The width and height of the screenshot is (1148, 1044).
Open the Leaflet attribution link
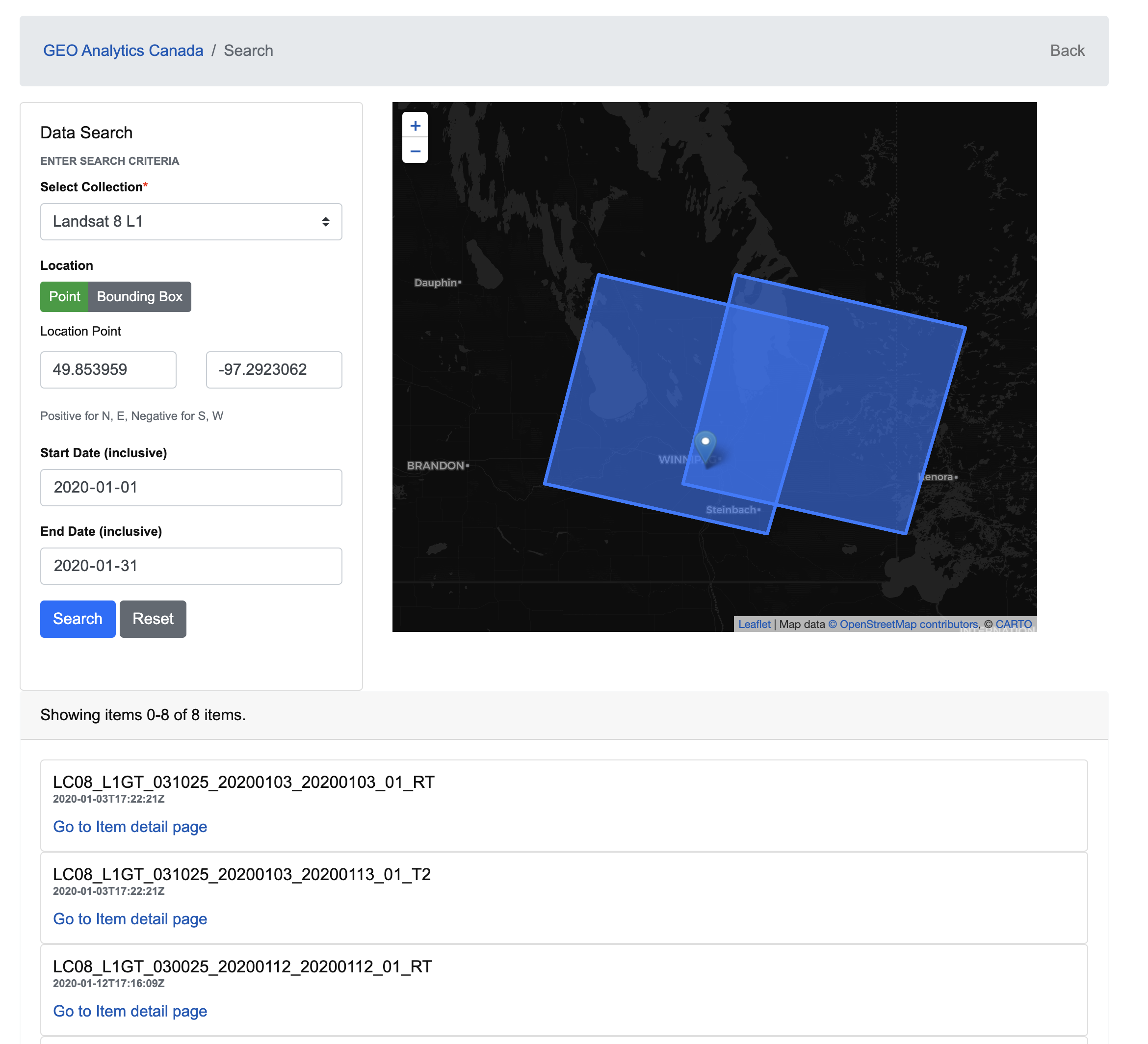coord(754,624)
